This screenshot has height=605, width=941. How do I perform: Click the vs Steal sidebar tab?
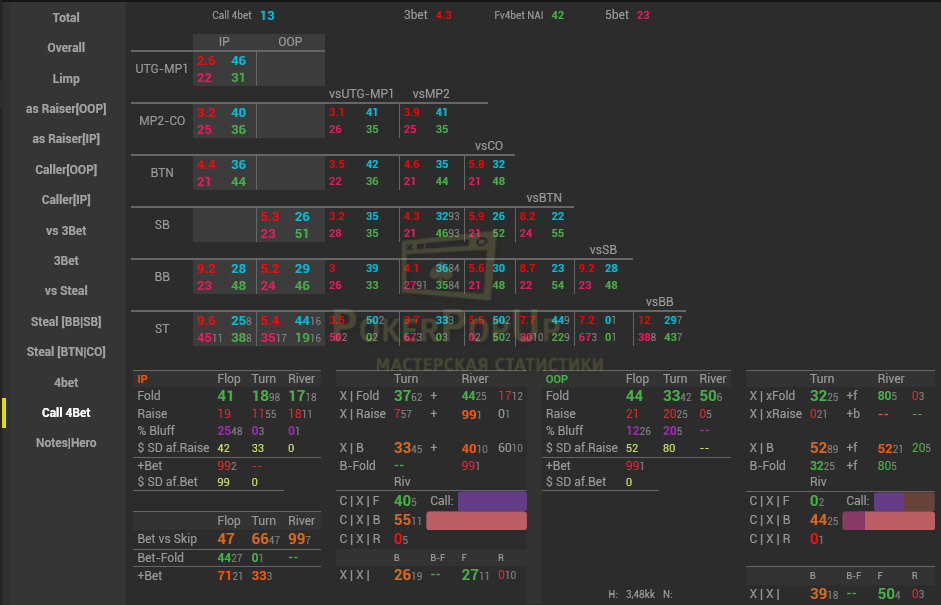[x=66, y=290]
